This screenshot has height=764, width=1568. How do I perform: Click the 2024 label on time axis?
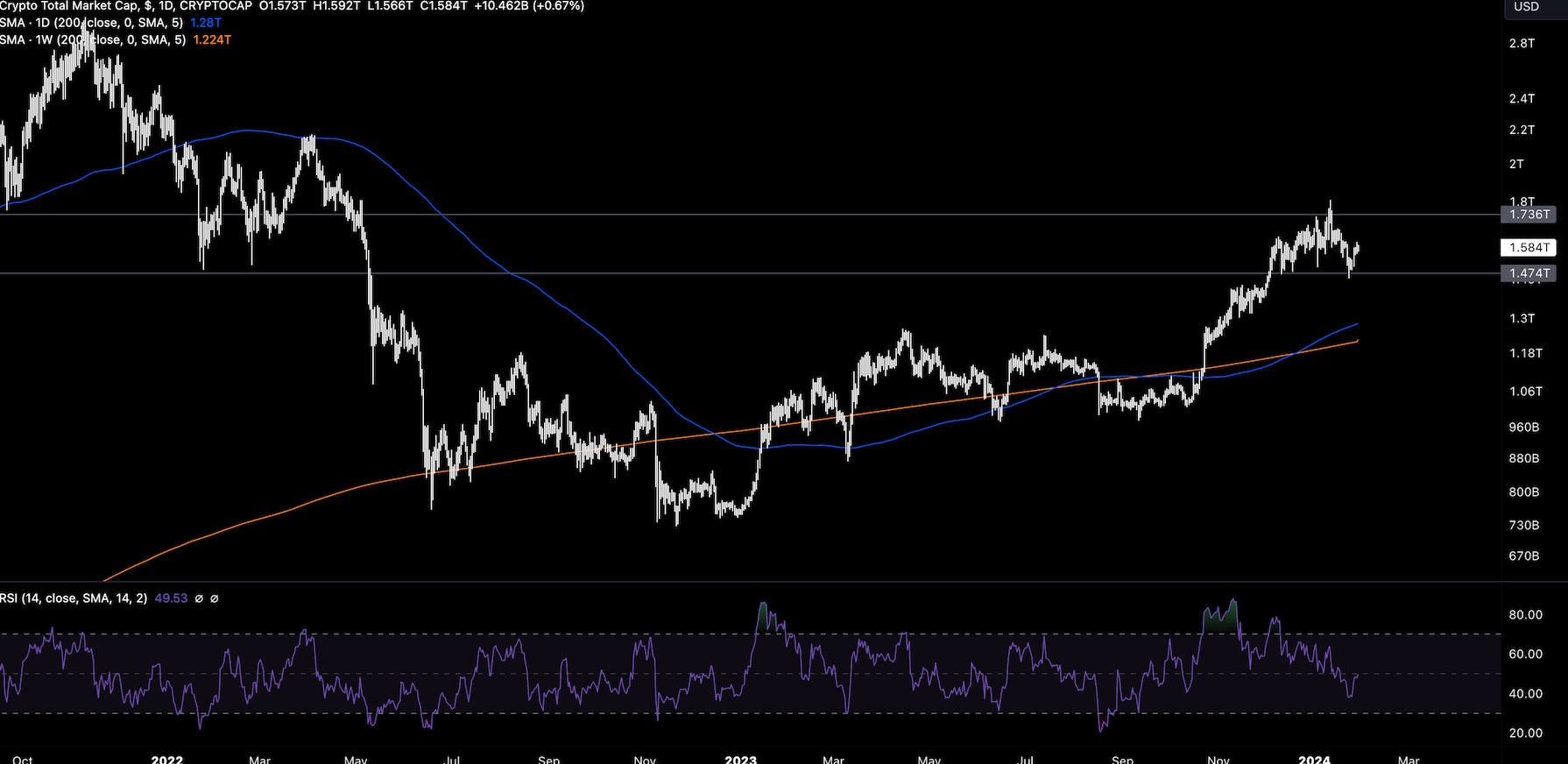coord(1314,759)
